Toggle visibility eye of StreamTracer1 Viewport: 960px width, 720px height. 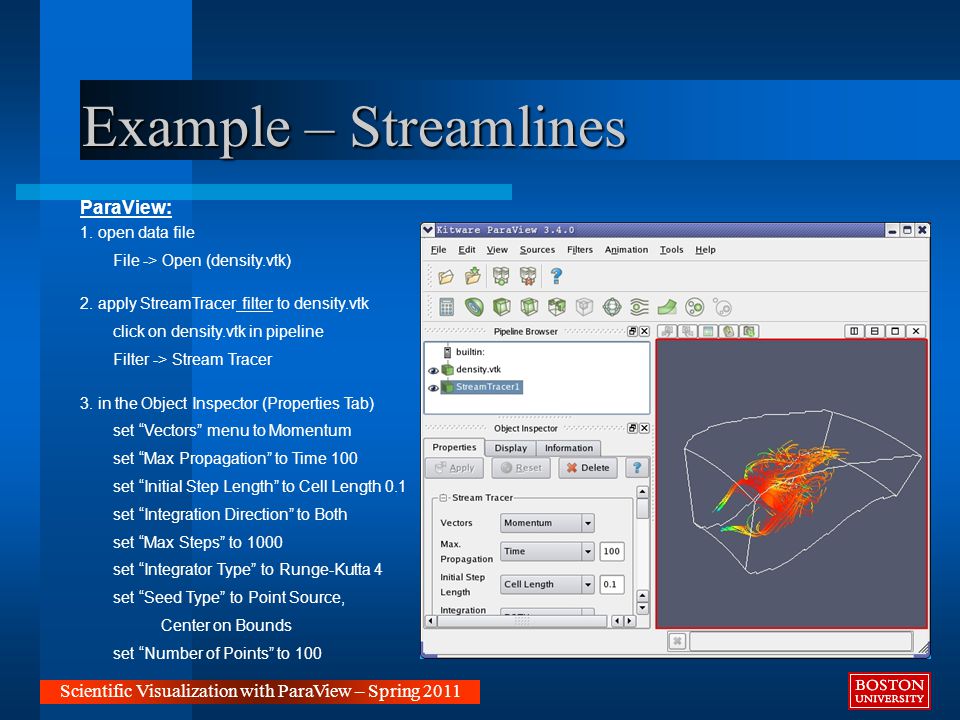(433, 388)
